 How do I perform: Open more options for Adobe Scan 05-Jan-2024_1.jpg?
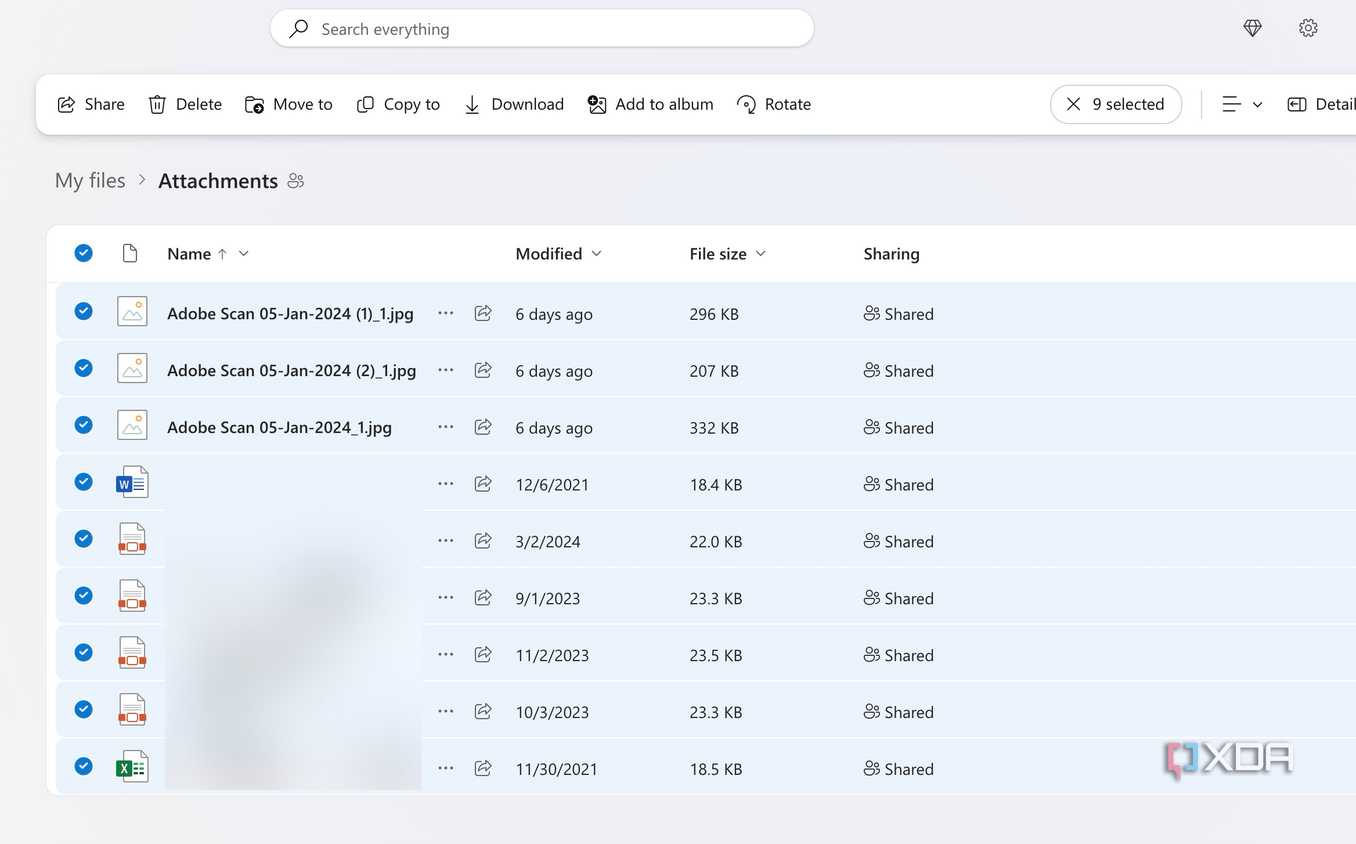pos(446,427)
